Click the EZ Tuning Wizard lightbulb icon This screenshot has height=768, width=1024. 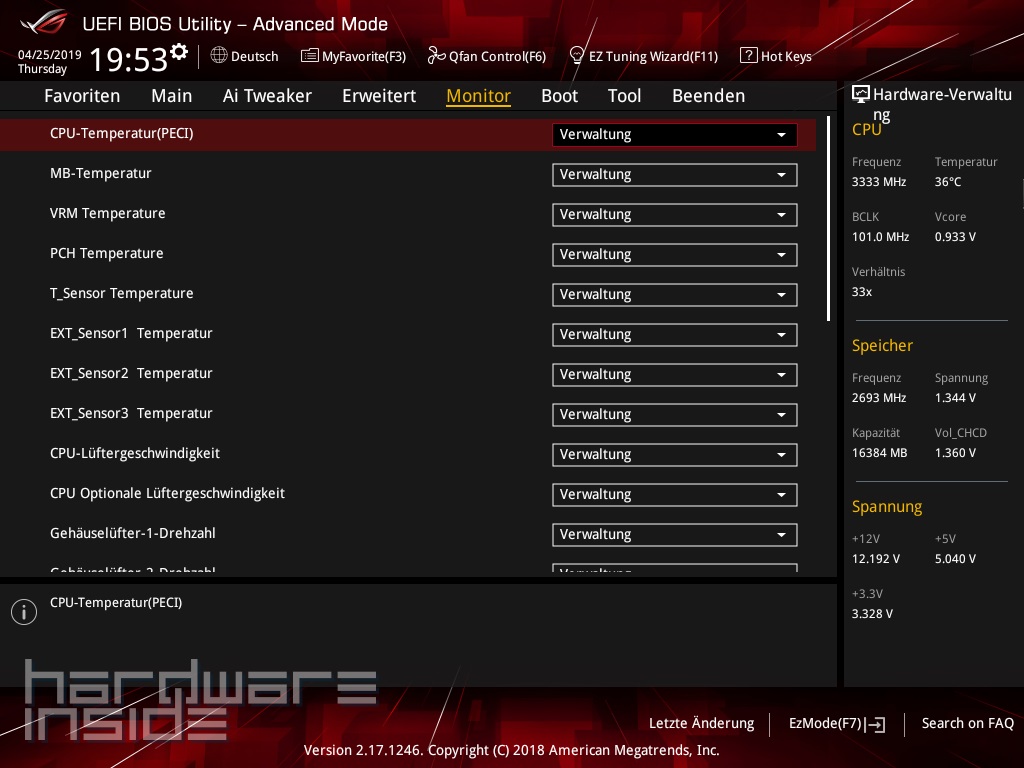(577, 55)
